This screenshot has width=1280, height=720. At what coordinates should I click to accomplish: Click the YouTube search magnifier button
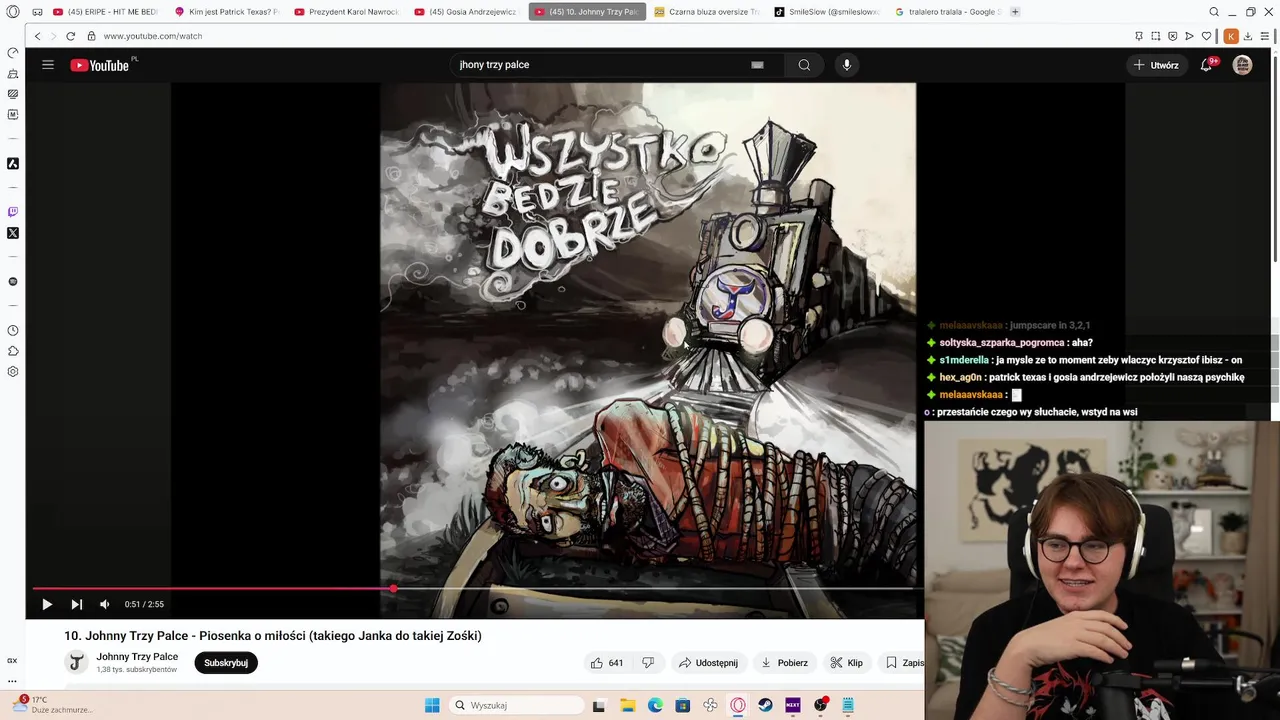pyautogui.click(x=804, y=65)
